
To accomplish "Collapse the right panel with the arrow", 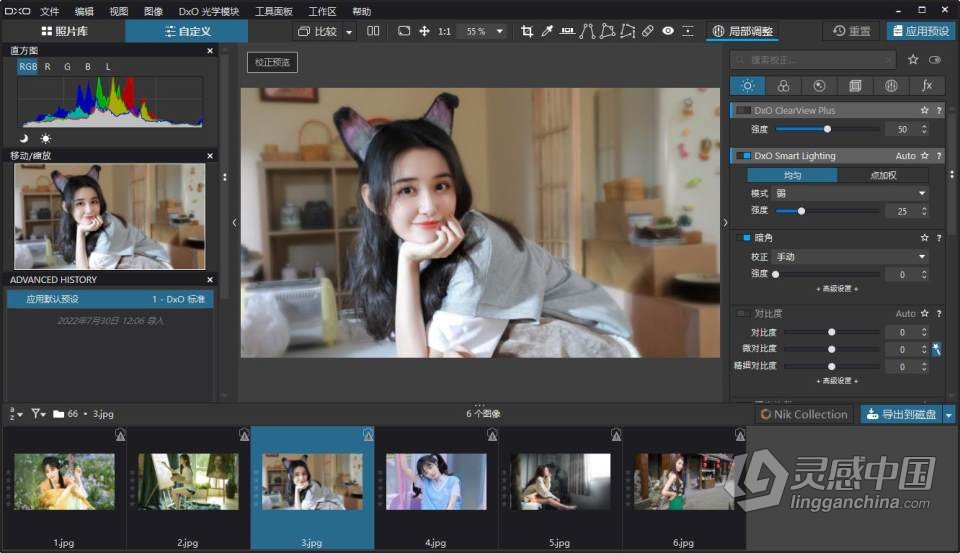I will [725, 223].
